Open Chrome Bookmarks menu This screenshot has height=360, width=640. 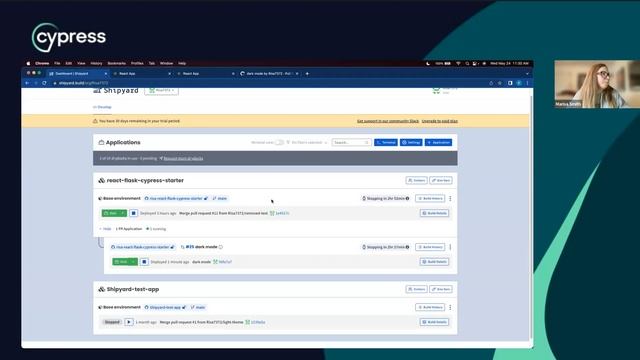[x=117, y=64]
